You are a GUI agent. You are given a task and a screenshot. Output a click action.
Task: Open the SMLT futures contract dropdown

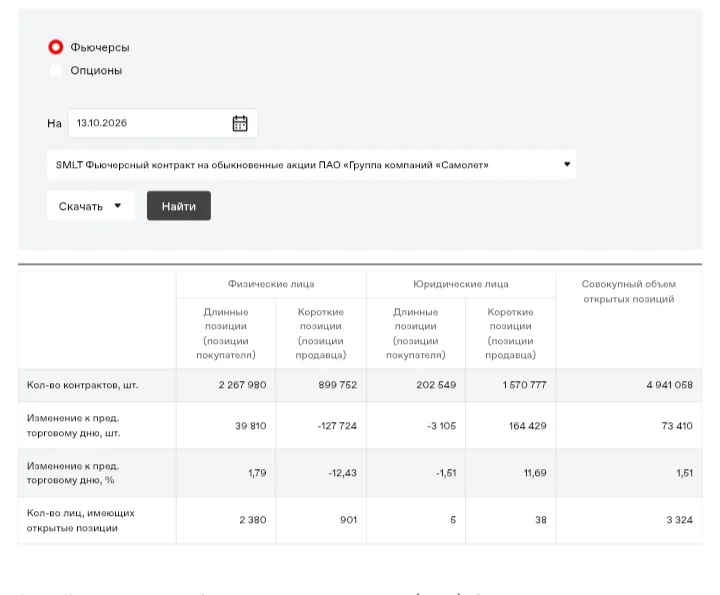(x=311, y=164)
